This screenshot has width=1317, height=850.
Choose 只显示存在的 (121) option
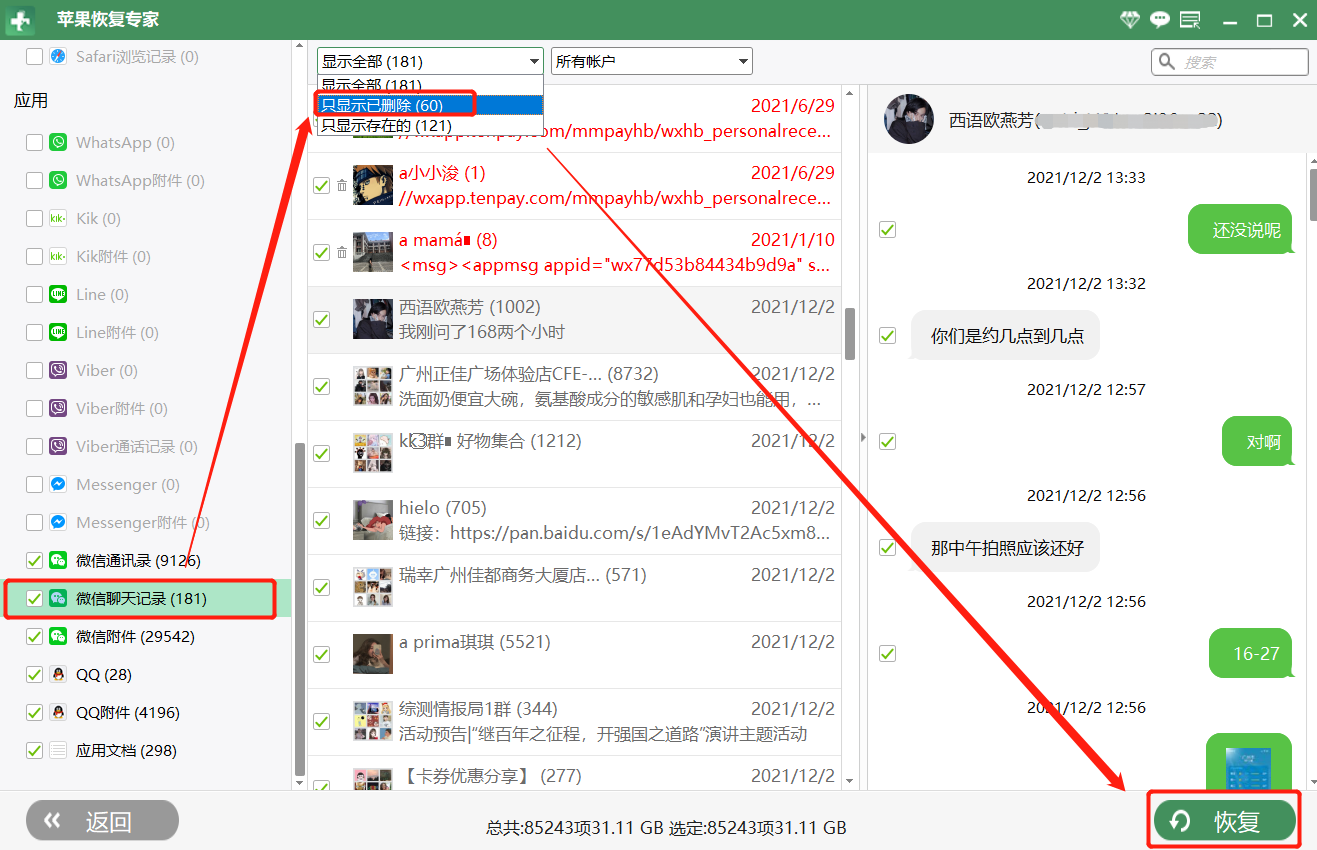tap(430, 126)
